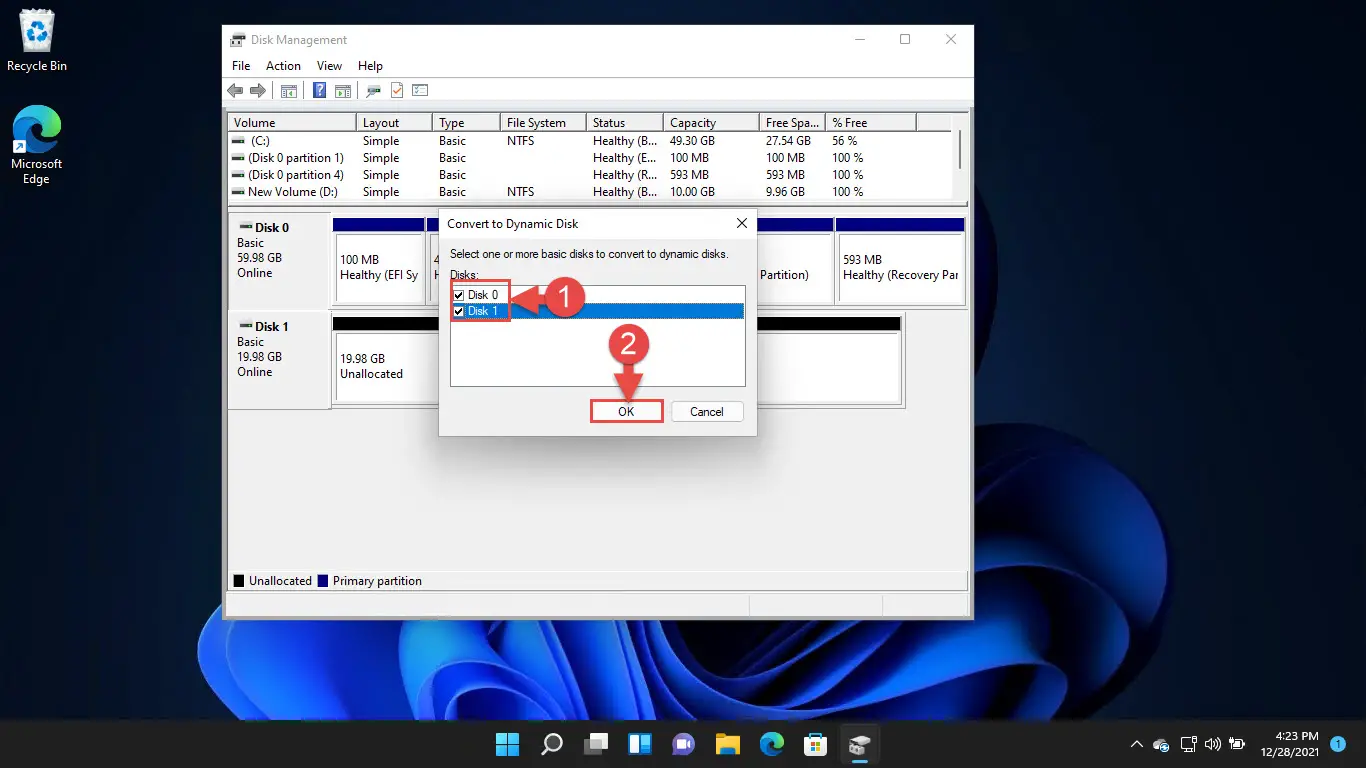Open the Help menu
Screen dimensions: 1366x768
click(370, 66)
